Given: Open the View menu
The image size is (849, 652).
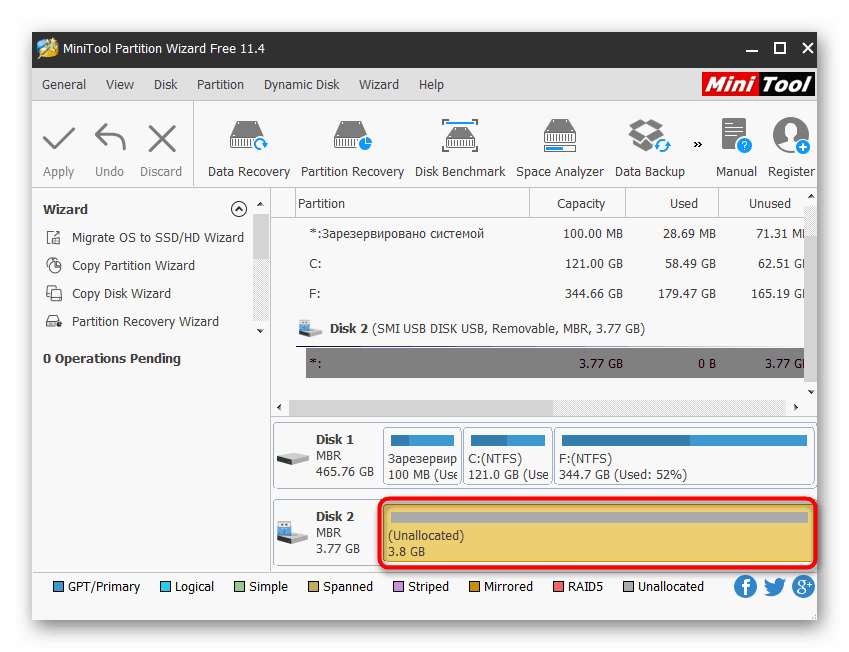Looking at the screenshot, I should tap(120, 84).
